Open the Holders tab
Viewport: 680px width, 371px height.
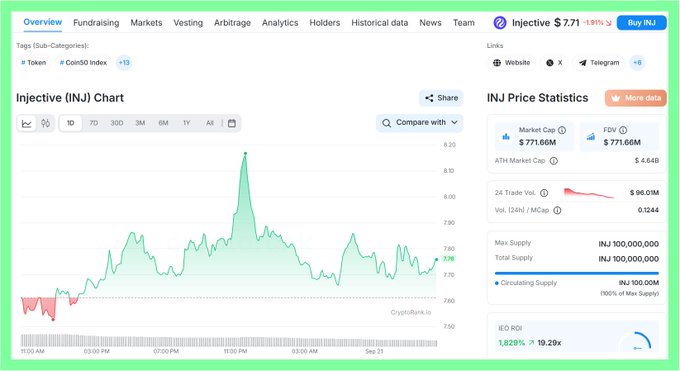324,23
